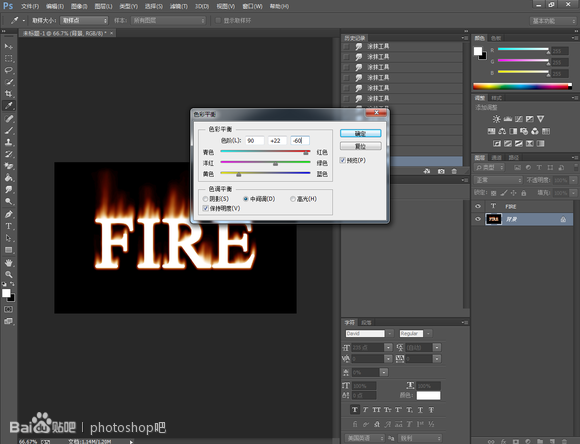580x444 pixels.
Task: Open the Sample Size dropdown
Action: coord(84,20)
